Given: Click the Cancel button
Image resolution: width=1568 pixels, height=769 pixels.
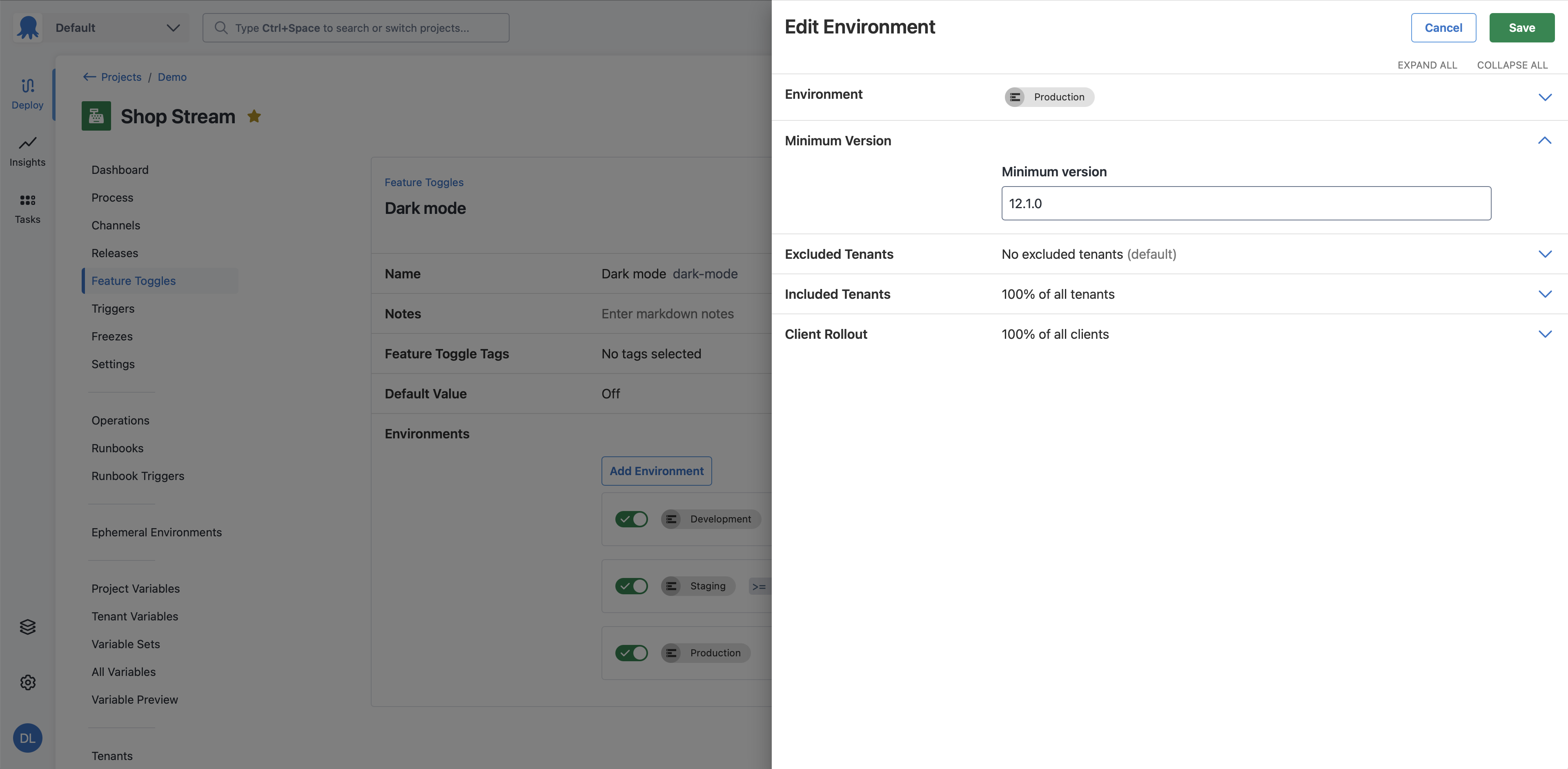Looking at the screenshot, I should (1443, 27).
